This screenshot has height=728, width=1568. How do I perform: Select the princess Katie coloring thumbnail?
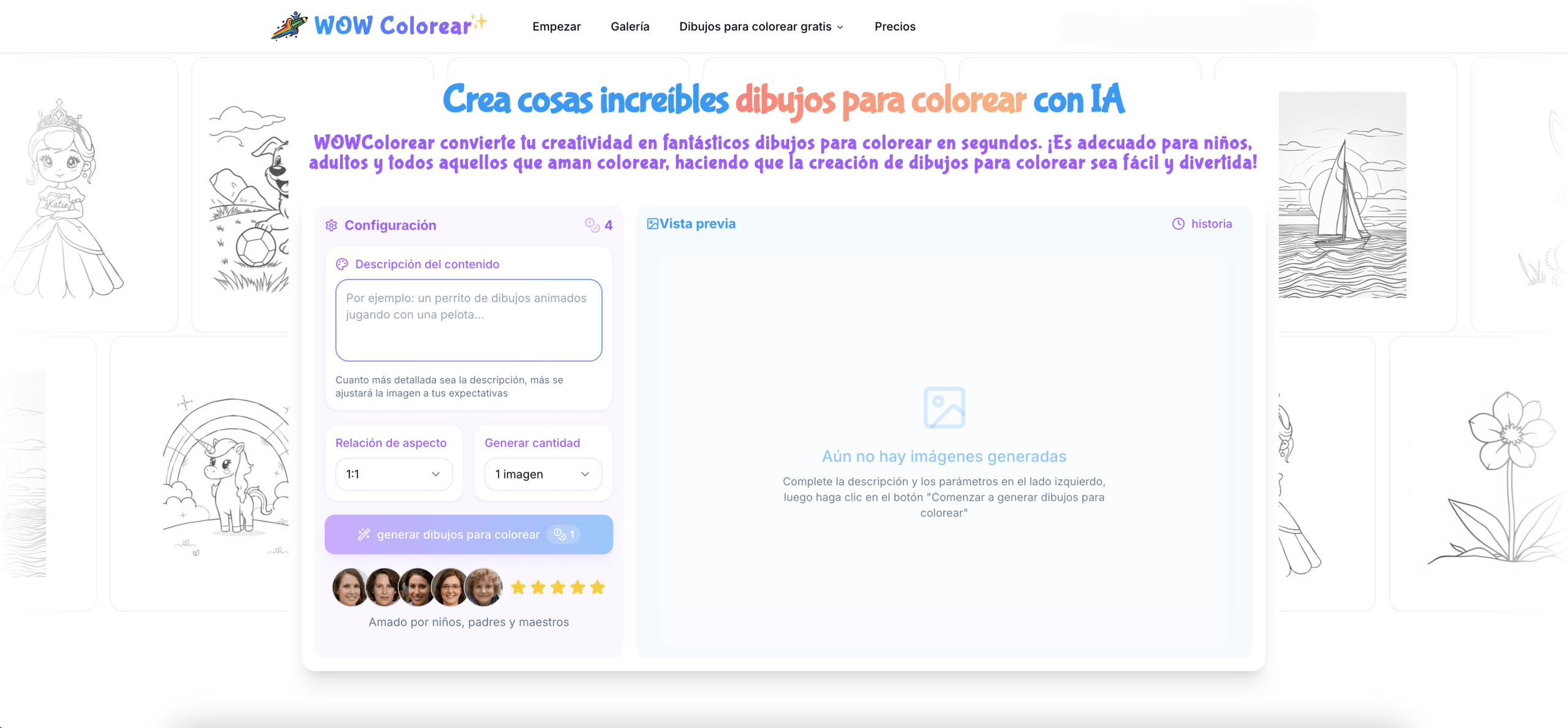click(61, 198)
